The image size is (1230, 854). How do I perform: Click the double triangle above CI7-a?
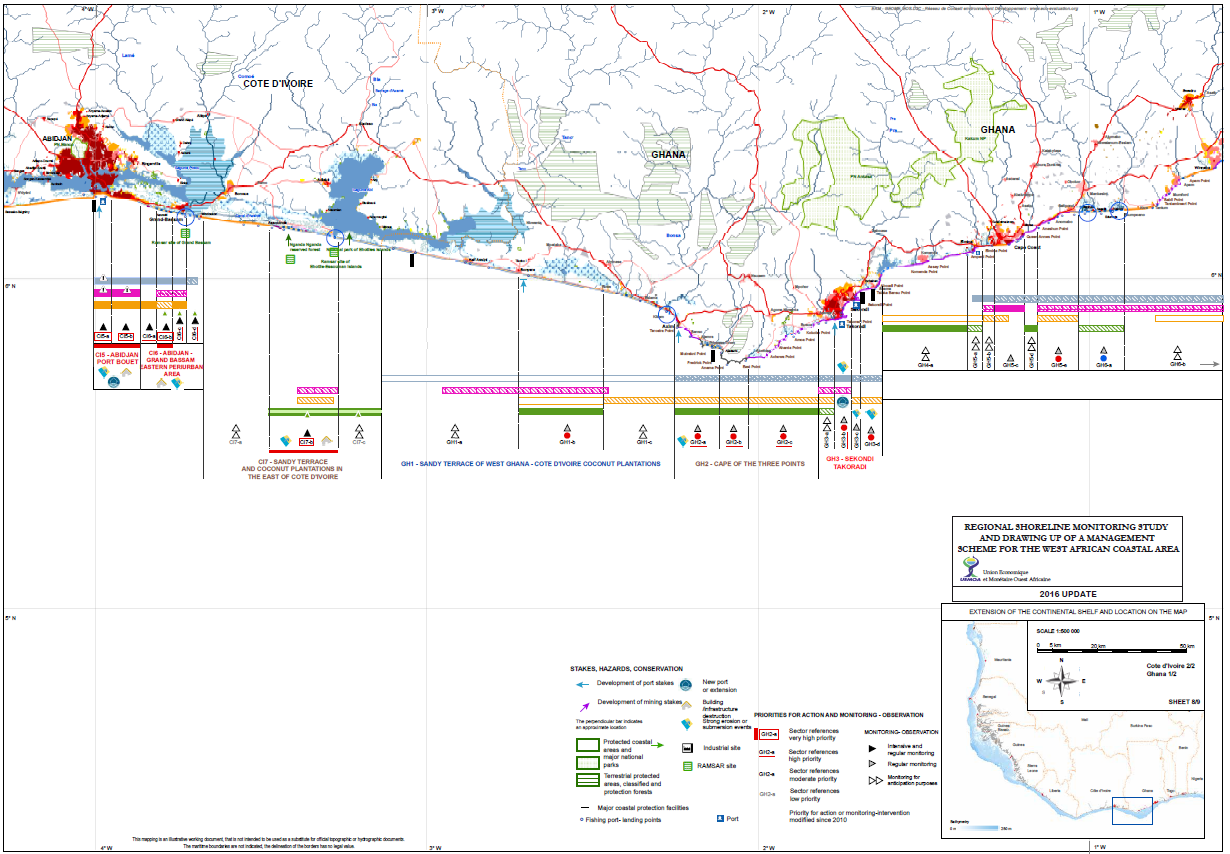pyautogui.click(x=236, y=431)
